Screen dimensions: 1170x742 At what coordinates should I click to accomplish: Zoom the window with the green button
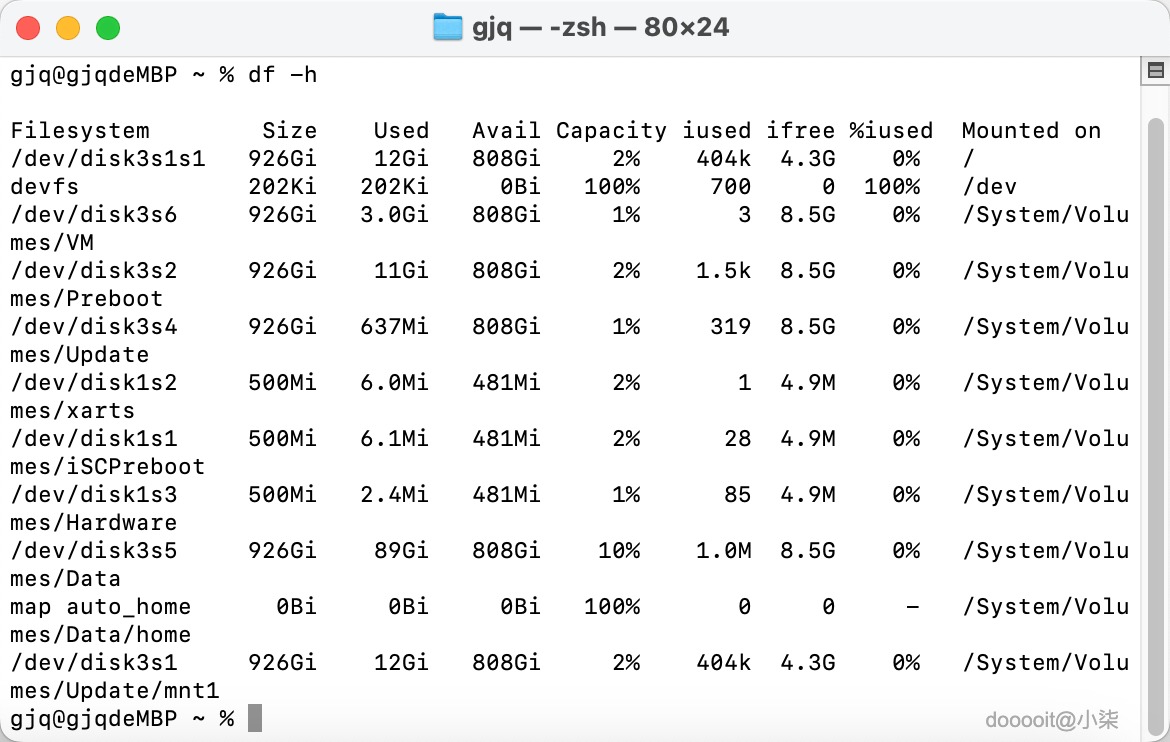[x=108, y=28]
